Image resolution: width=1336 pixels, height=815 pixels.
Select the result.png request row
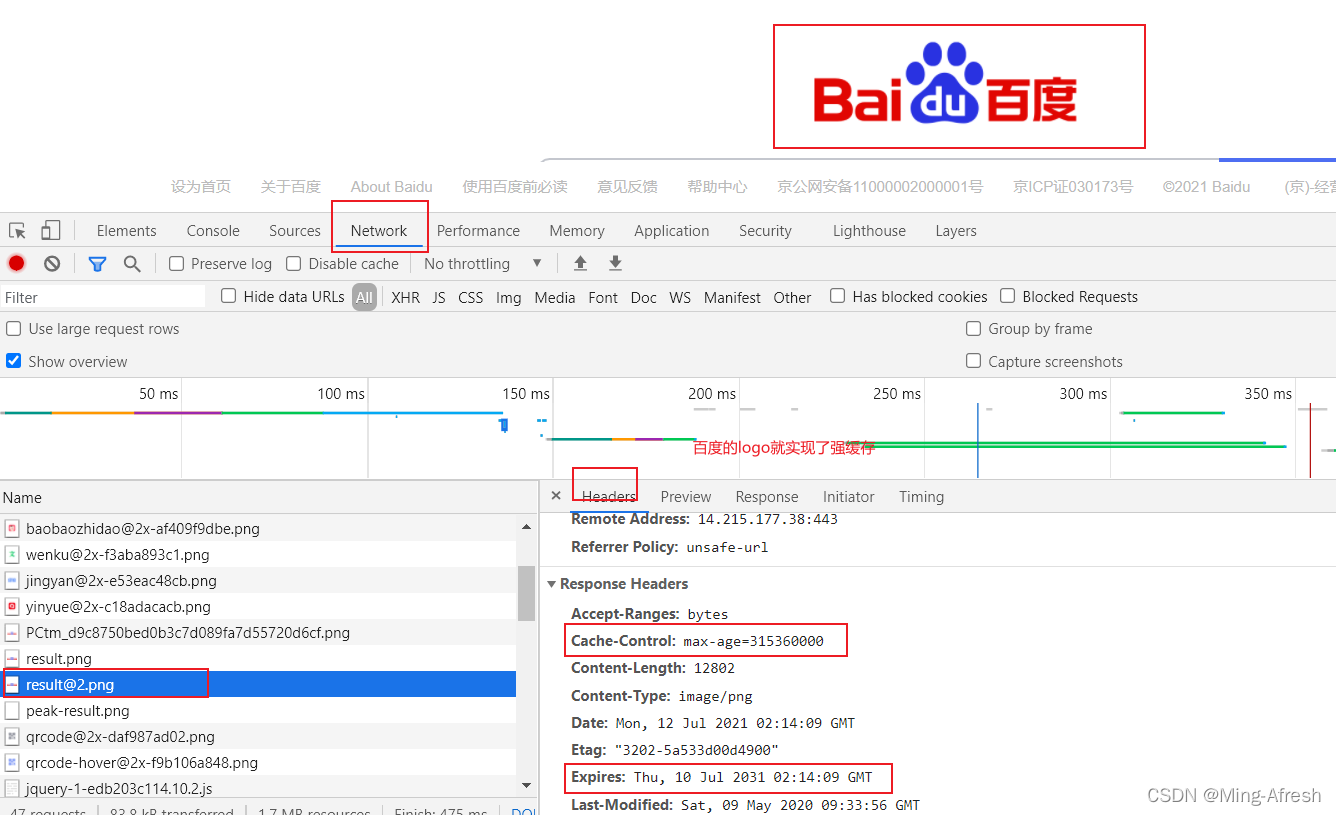coord(258,658)
